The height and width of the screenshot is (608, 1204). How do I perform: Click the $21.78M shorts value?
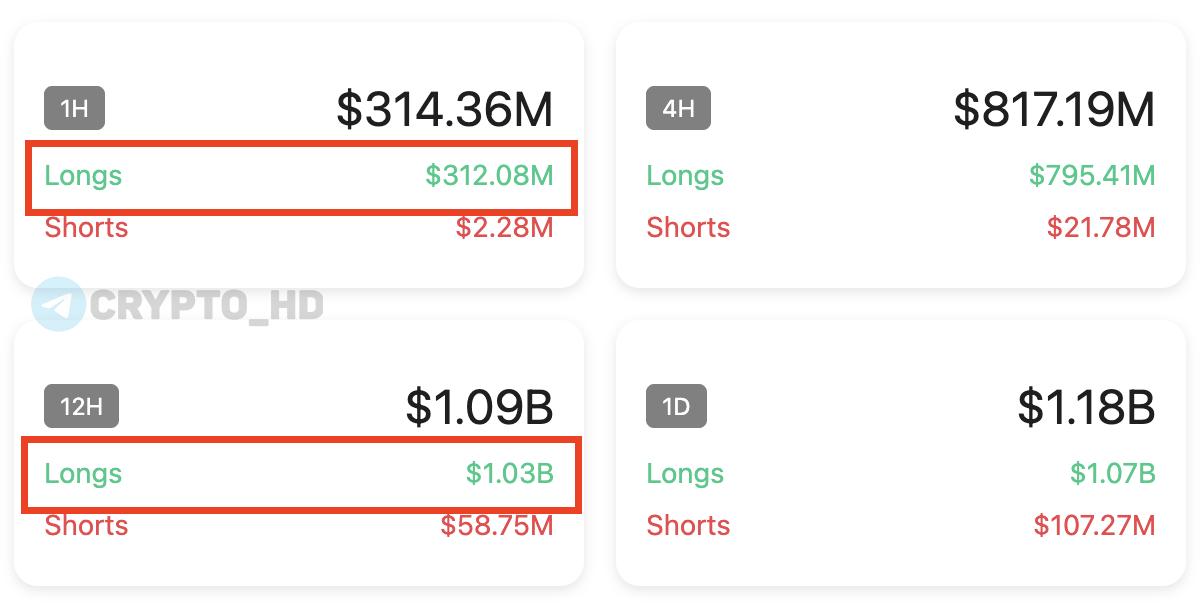point(1101,228)
